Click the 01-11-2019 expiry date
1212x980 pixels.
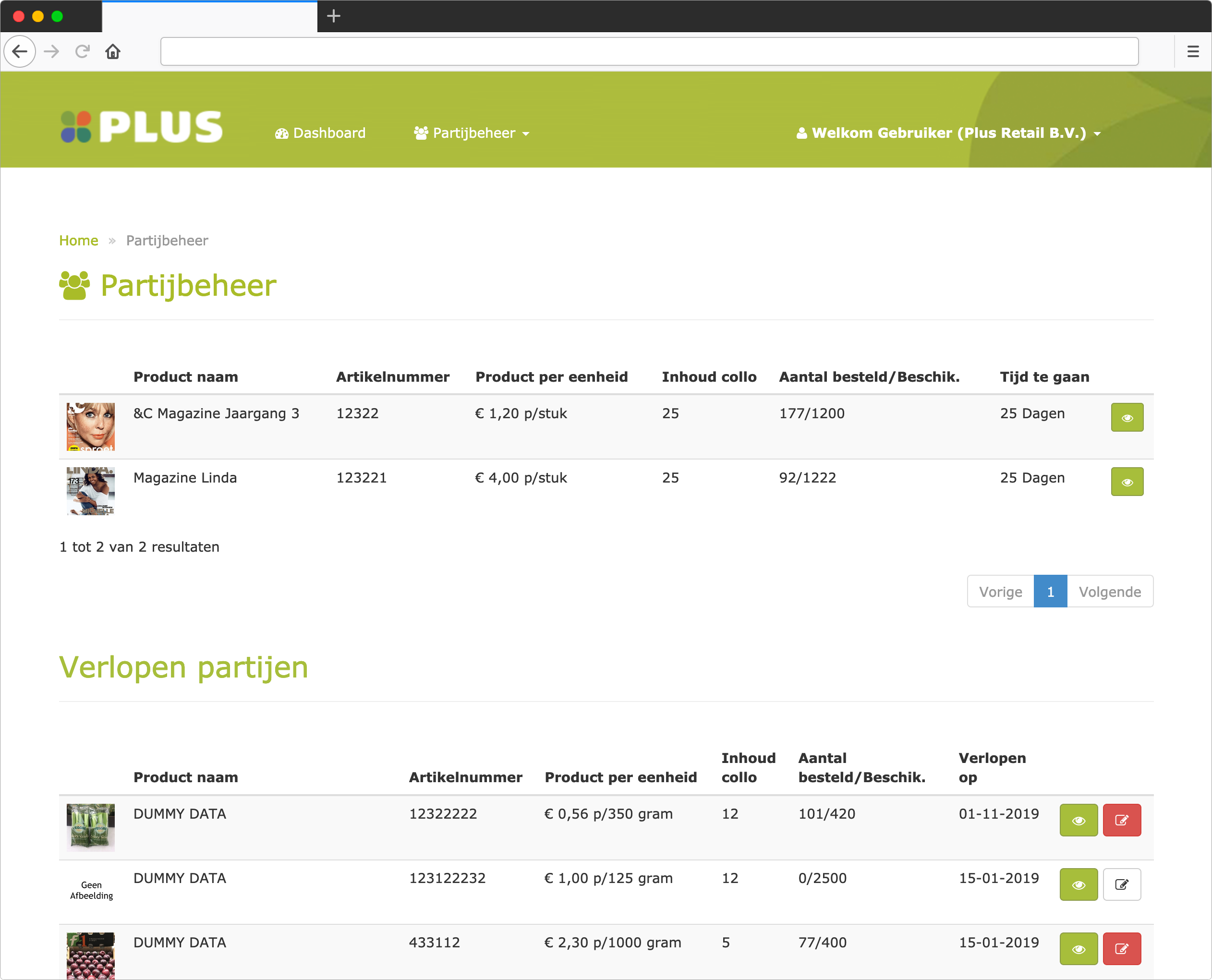tap(999, 813)
